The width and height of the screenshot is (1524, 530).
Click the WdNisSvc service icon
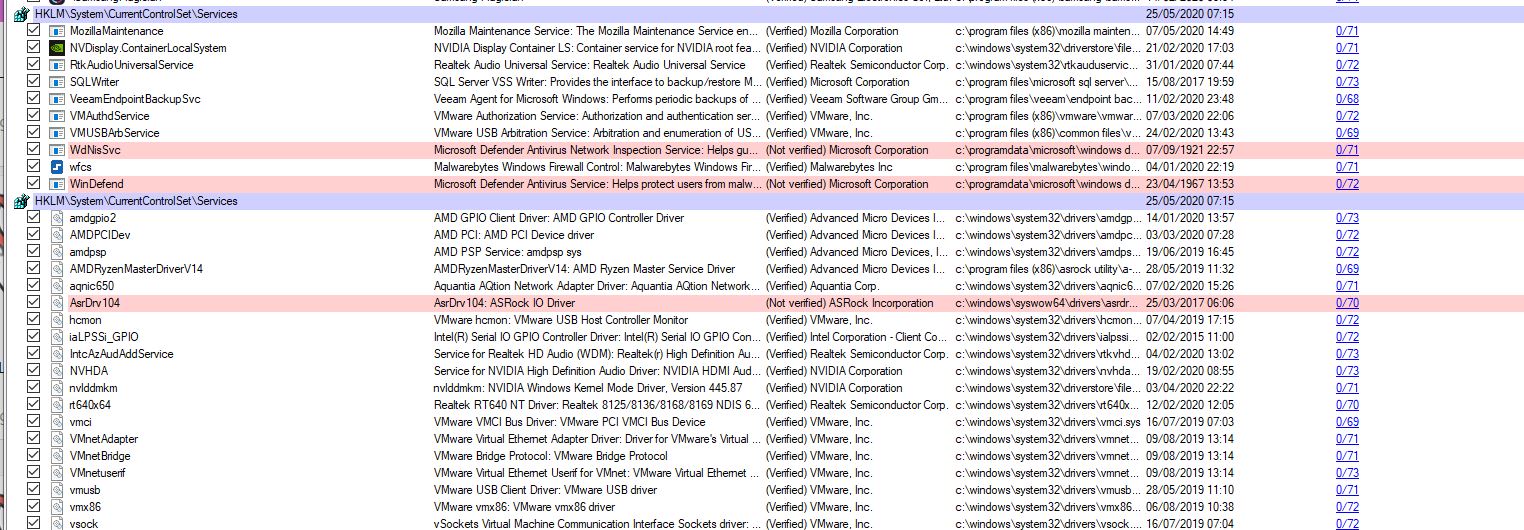coord(58,150)
